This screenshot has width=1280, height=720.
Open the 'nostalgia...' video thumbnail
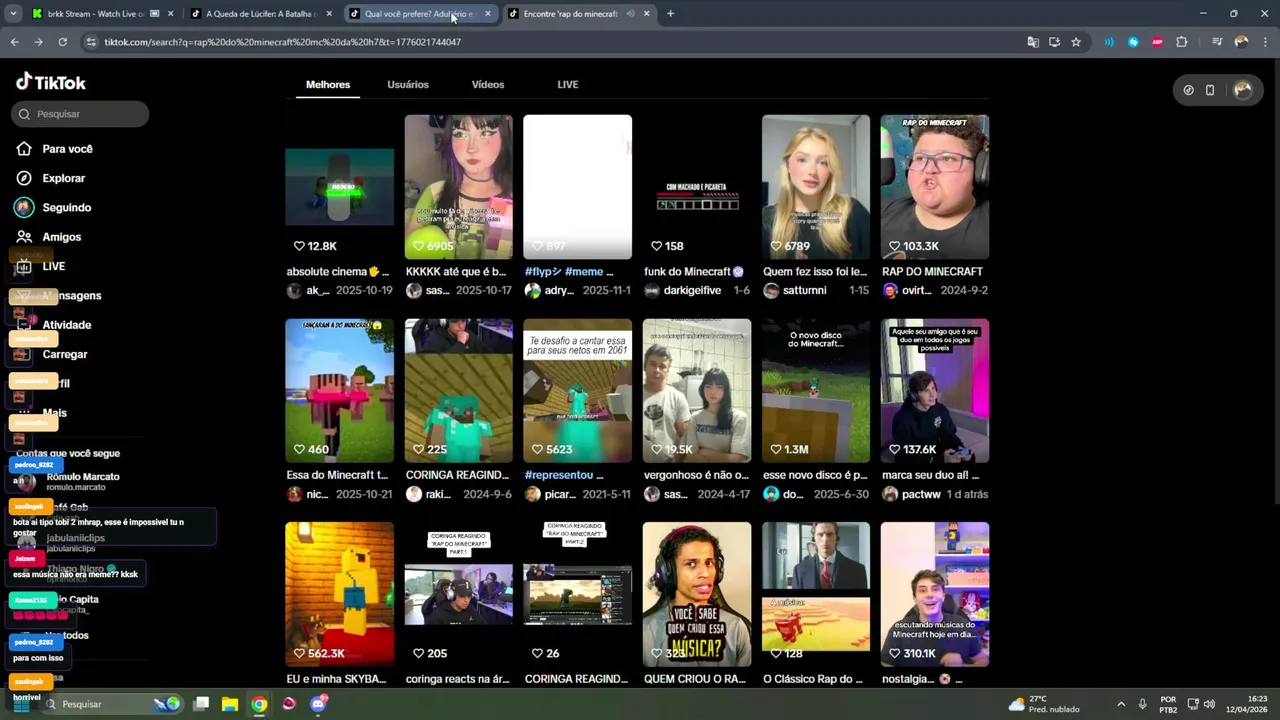coord(935,594)
